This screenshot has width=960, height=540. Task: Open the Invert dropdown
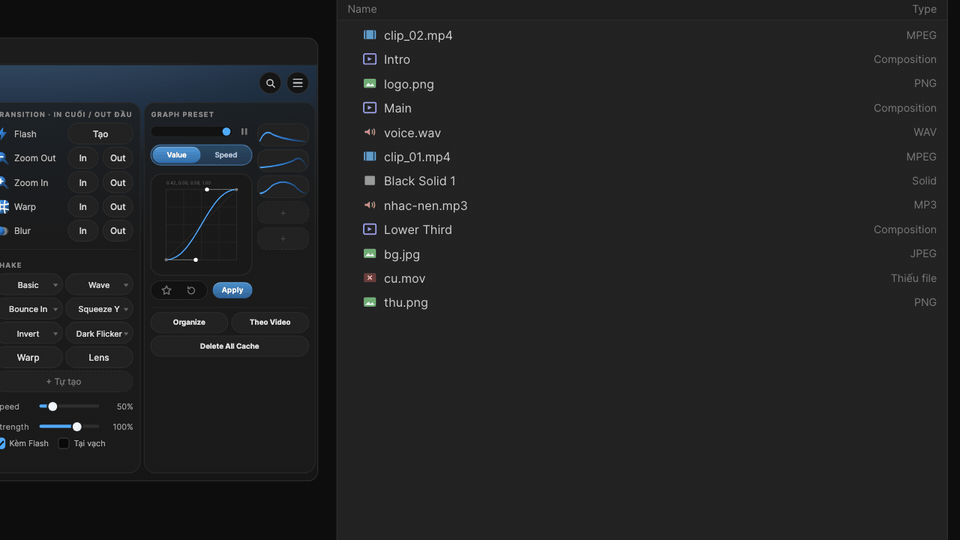30,334
